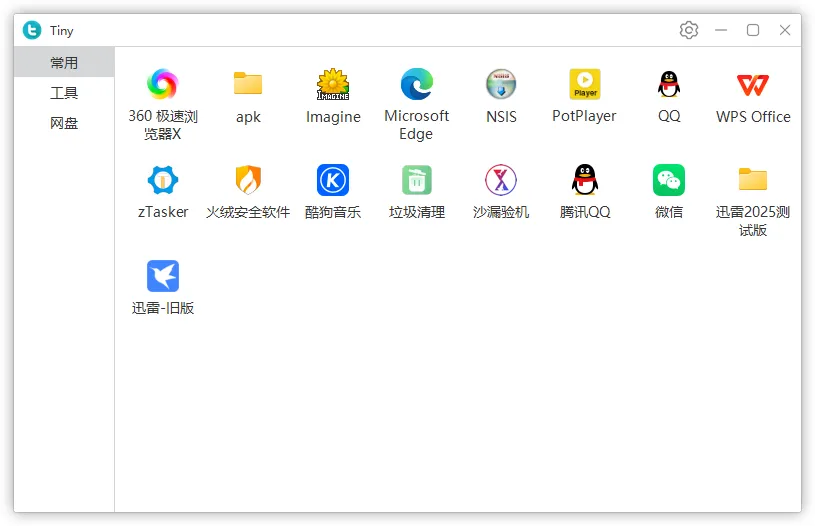Launch WPS Office icon

point(753,85)
